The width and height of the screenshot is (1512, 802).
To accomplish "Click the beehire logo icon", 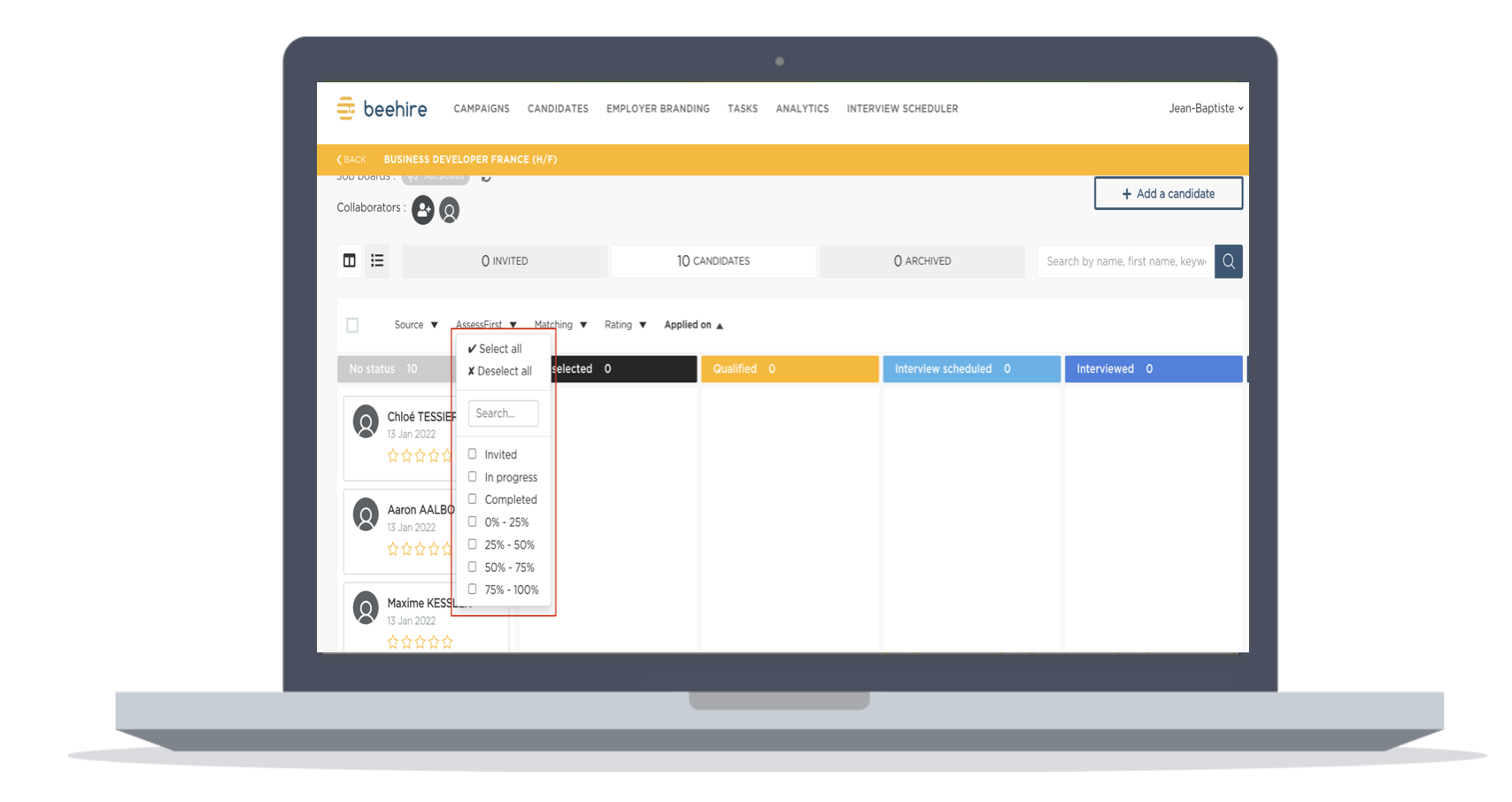I will [x=346, y=108].
